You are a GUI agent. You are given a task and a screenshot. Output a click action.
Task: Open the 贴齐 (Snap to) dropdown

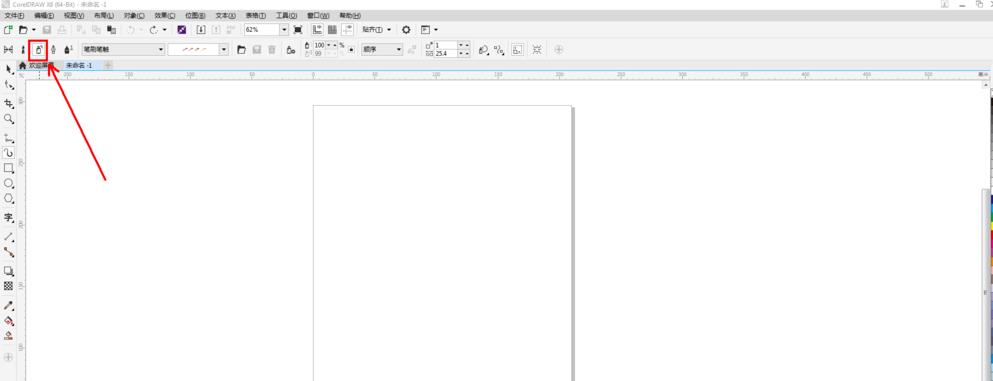(x=376, y=30)
